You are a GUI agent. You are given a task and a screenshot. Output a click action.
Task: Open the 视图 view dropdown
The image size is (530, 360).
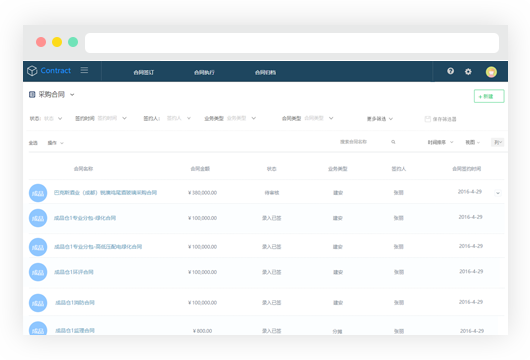[473, 142]
